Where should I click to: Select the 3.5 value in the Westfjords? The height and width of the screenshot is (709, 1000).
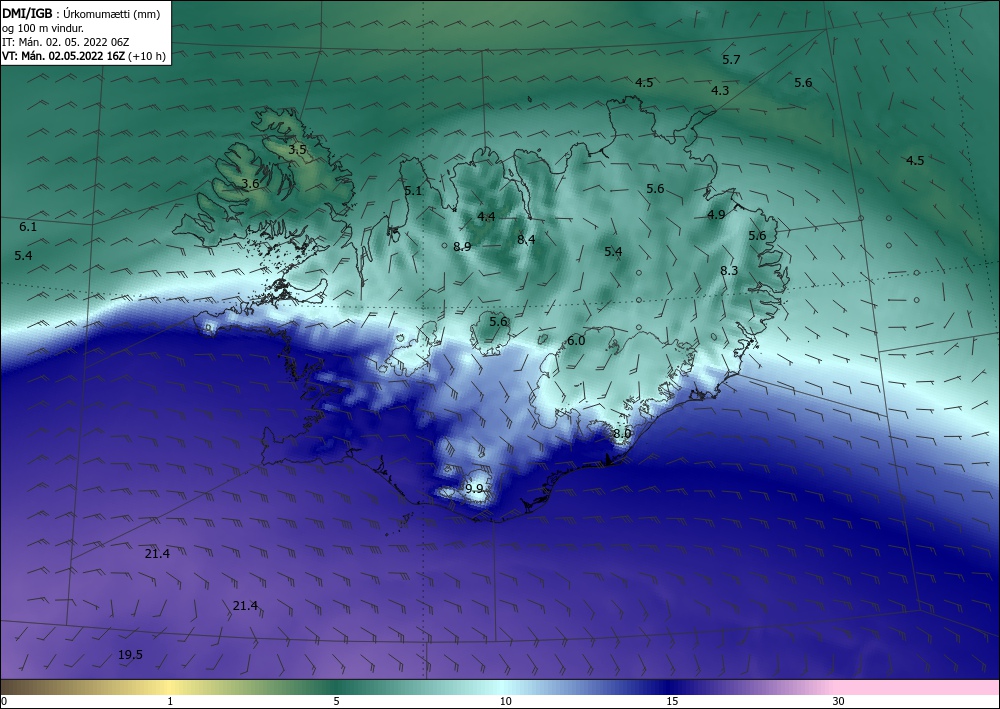pos(297,150)
